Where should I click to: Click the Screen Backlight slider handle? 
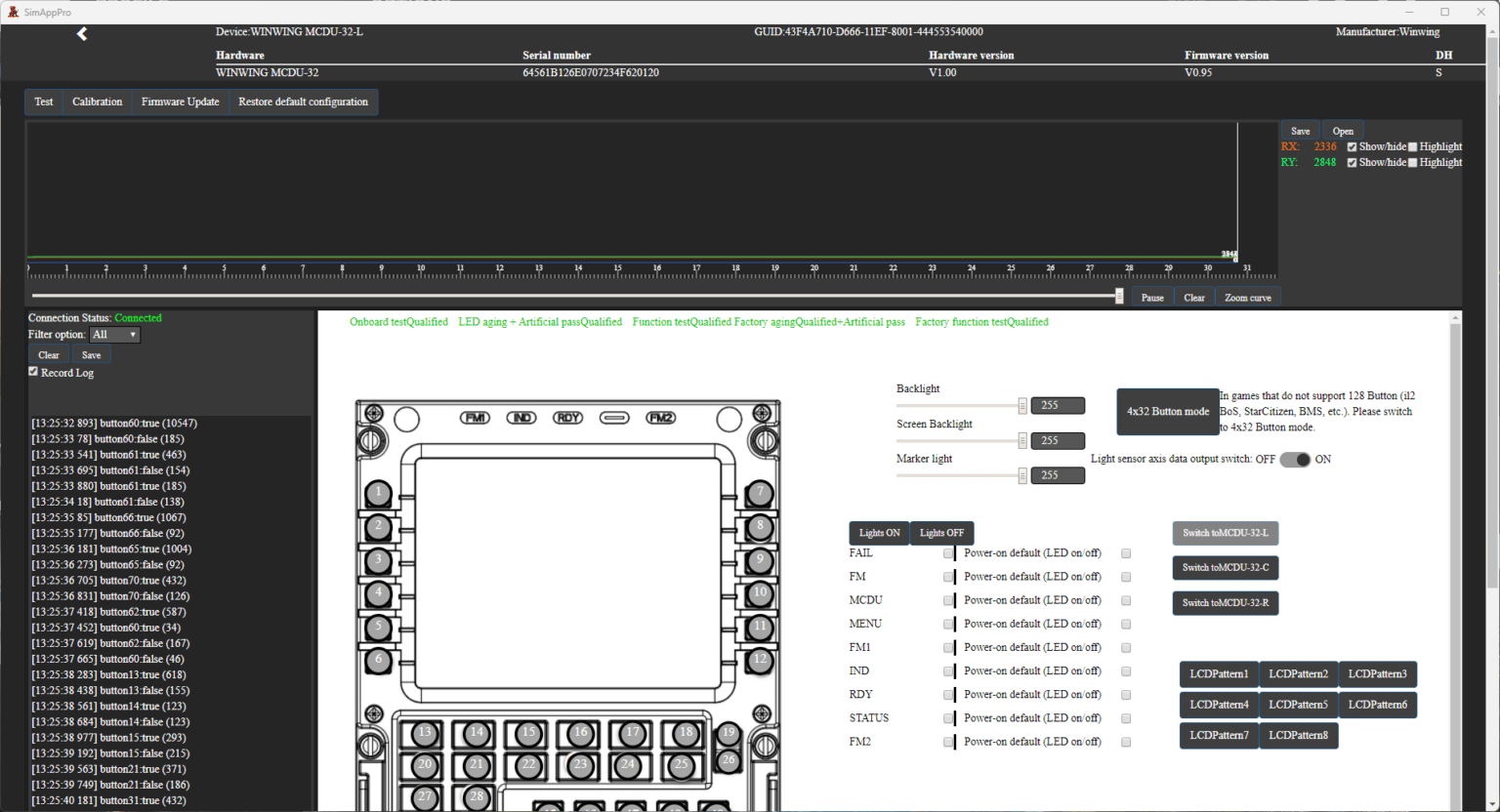(1022, 441)
